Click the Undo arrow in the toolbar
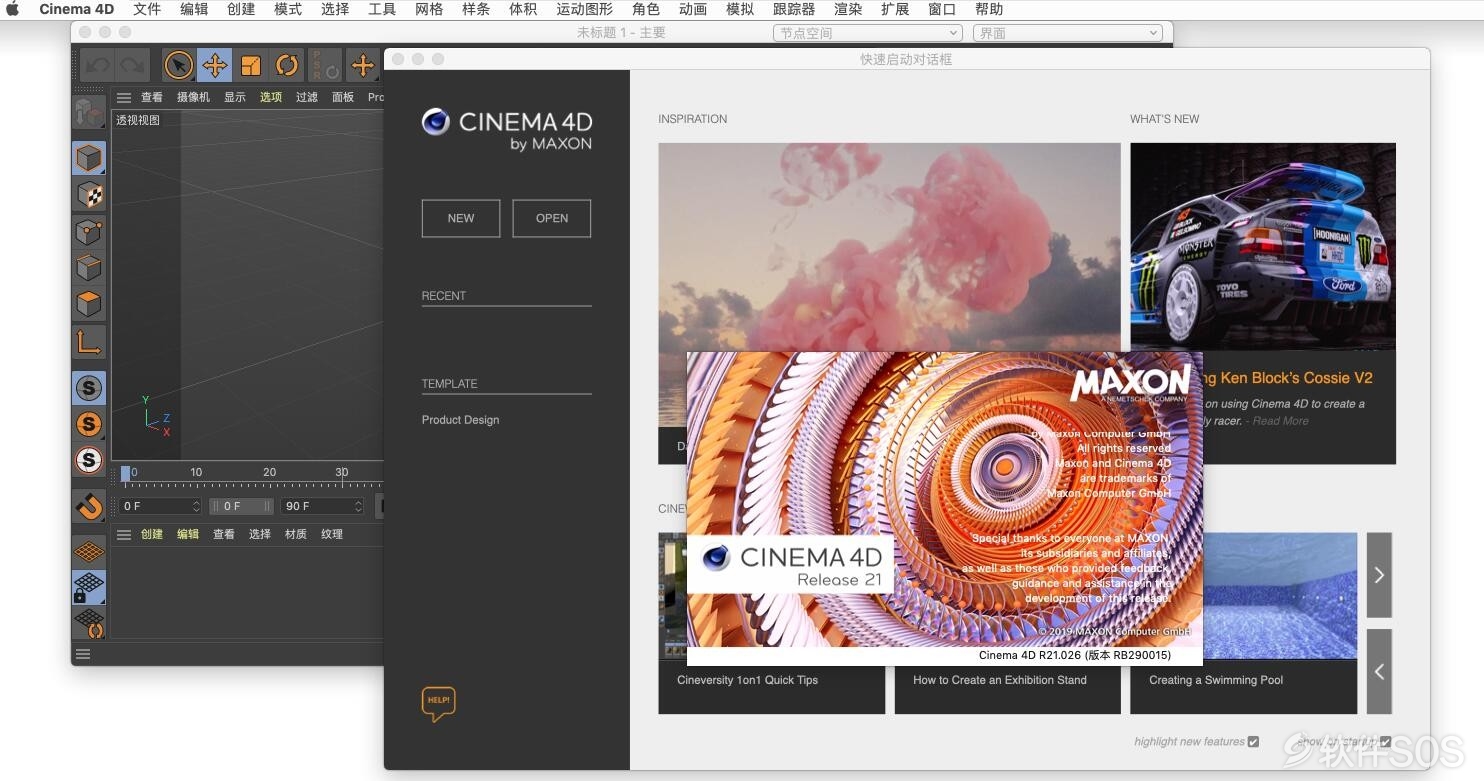Screen dimensions: 1484x781 tap(97, 65)
